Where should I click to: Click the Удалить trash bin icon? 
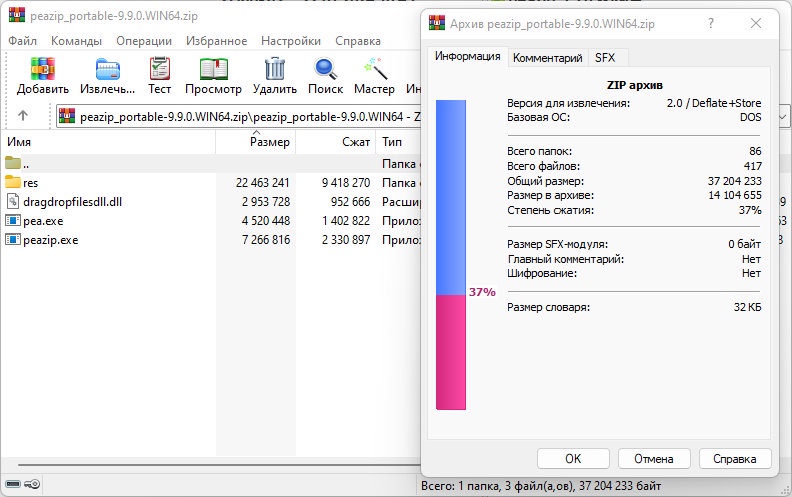pyautogui.click(x=275, y=69)
